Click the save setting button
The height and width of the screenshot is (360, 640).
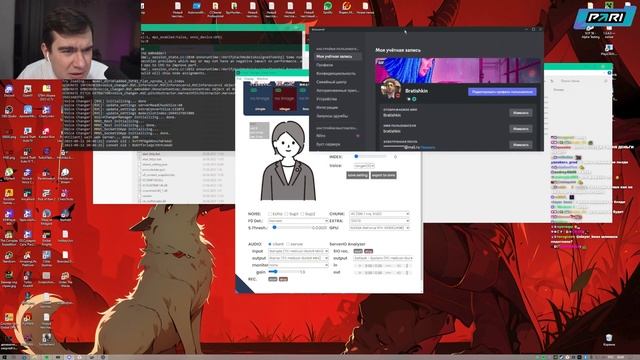(x=358, y=175)
